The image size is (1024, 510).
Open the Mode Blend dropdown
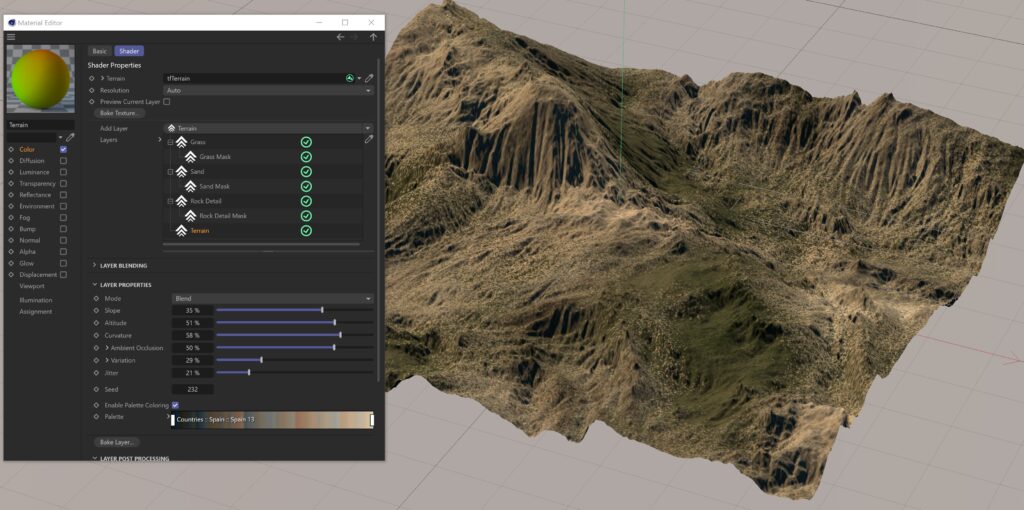[x=273, y=298]
